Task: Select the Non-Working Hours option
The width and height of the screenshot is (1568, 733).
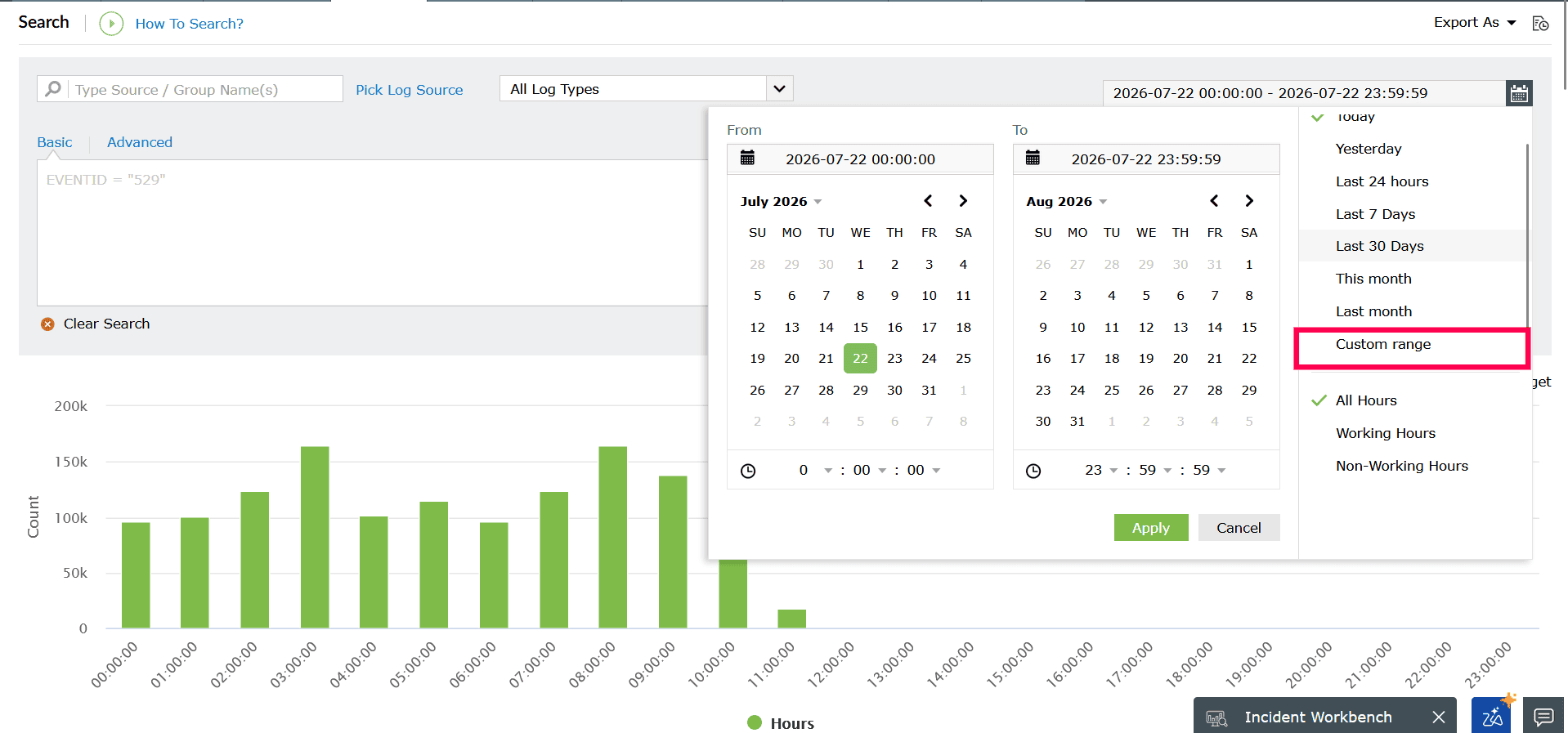Action: click(x=1401, y=466)
